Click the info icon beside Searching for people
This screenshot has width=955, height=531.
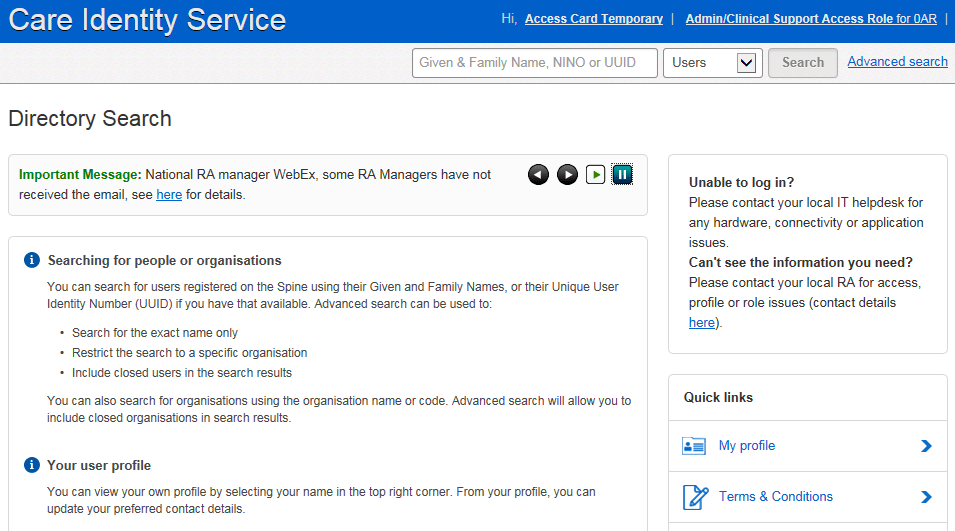32,260
